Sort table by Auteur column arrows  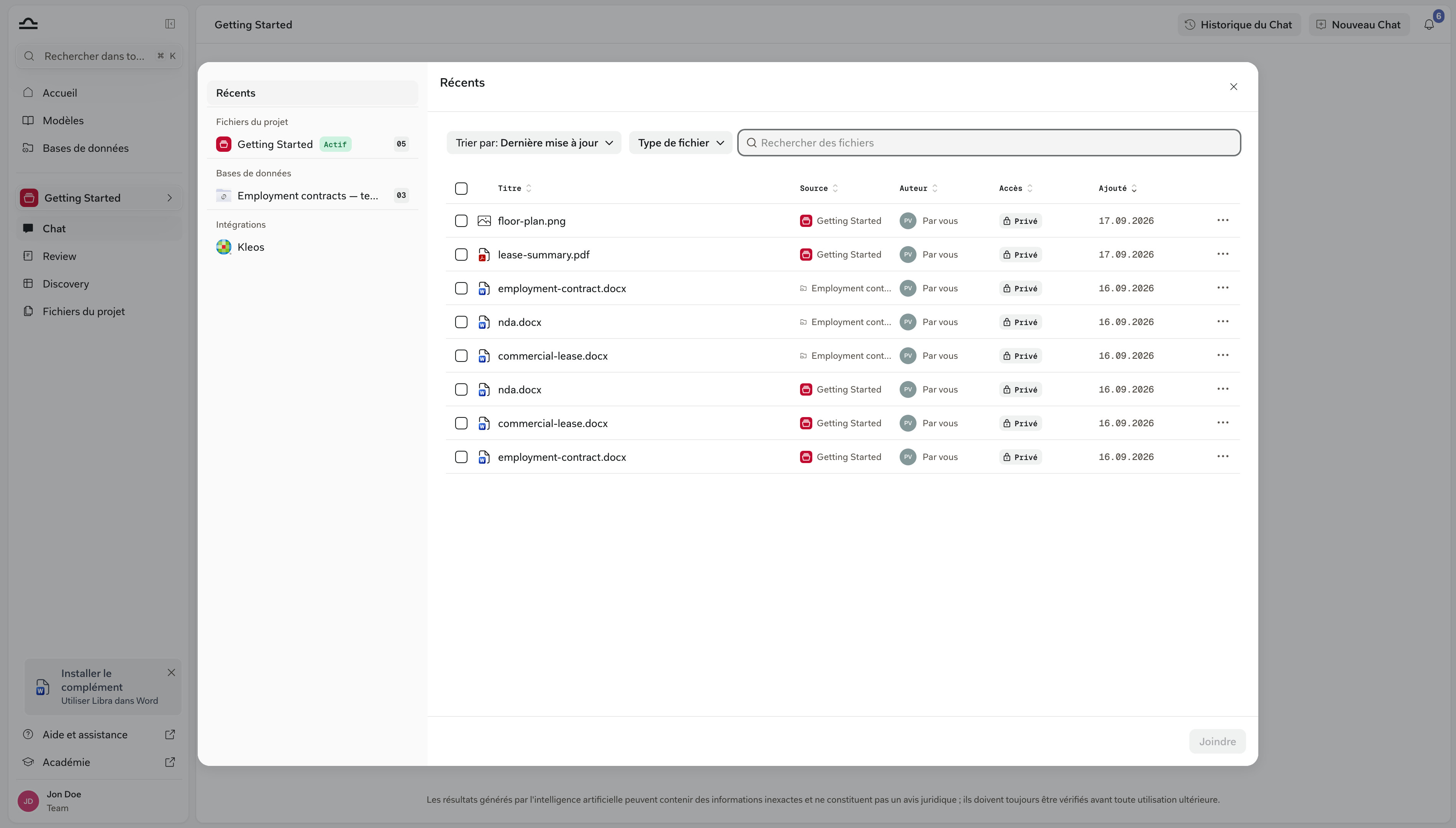(x=935, y=188)
